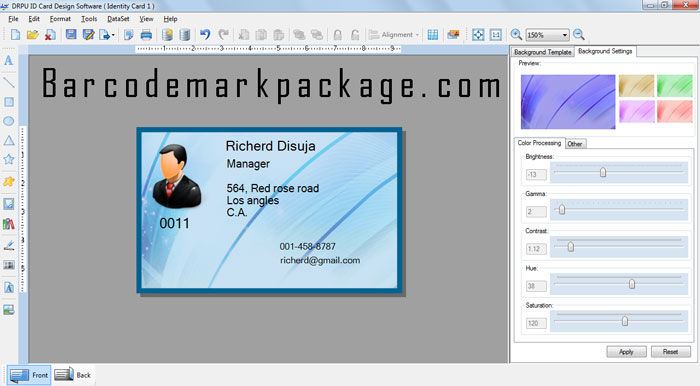Switch to Other tab

[x=575, y=144]
